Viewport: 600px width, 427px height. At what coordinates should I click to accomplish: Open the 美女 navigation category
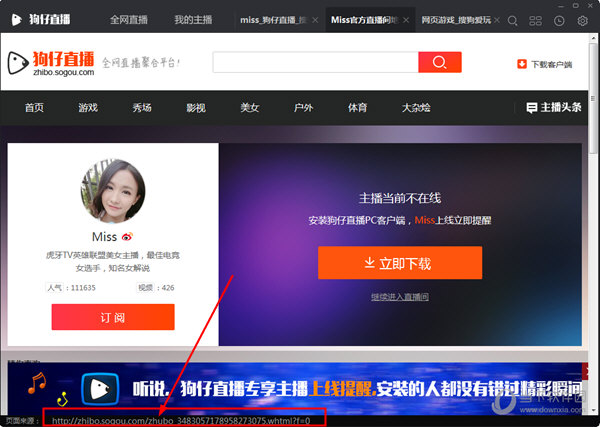[x=250, y=107]
